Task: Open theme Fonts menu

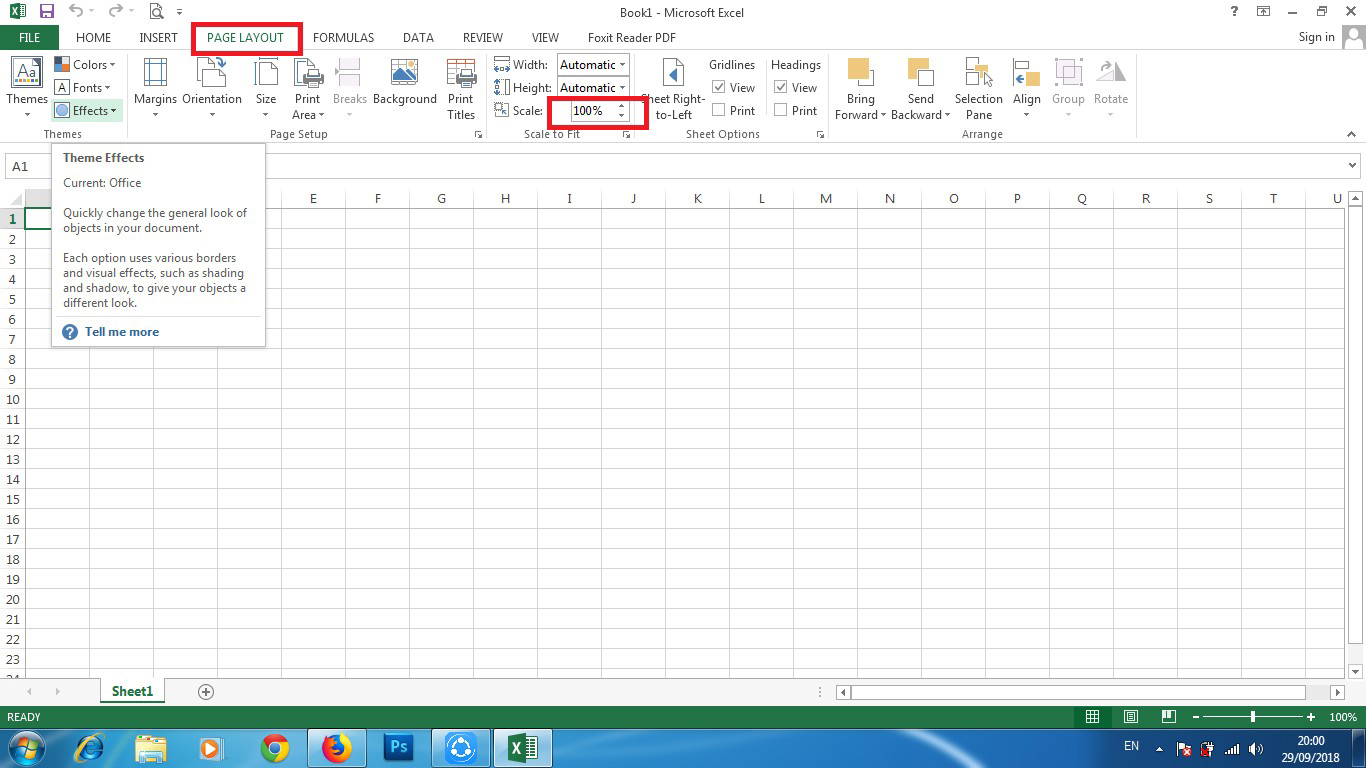Action: click(84, 88)
